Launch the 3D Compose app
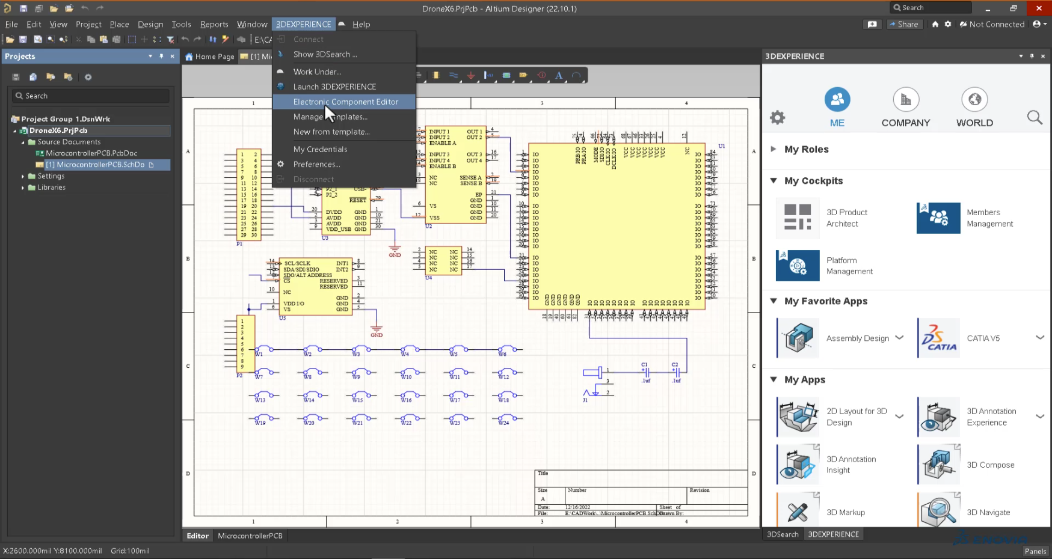 938,464
